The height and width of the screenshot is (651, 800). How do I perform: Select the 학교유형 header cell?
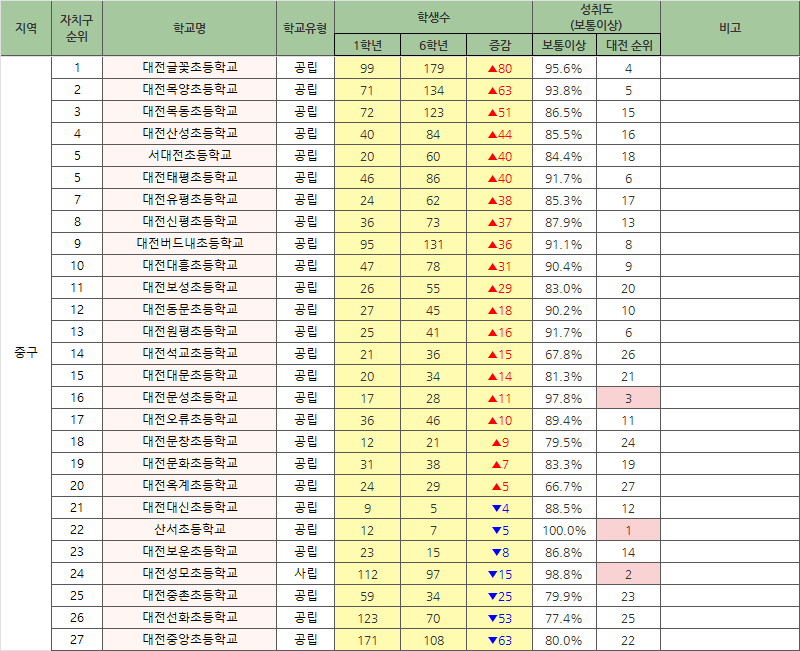point(305,28)
